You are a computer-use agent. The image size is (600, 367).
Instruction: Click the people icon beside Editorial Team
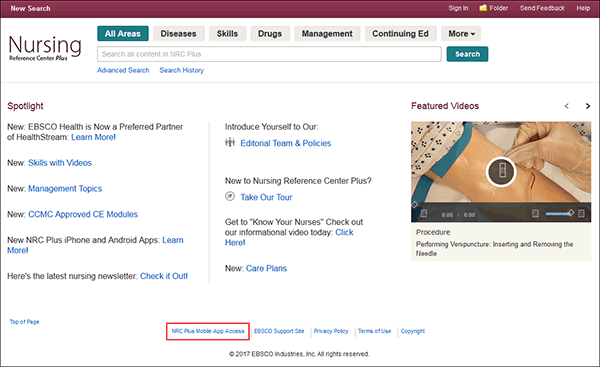click(x=230, y=143)
